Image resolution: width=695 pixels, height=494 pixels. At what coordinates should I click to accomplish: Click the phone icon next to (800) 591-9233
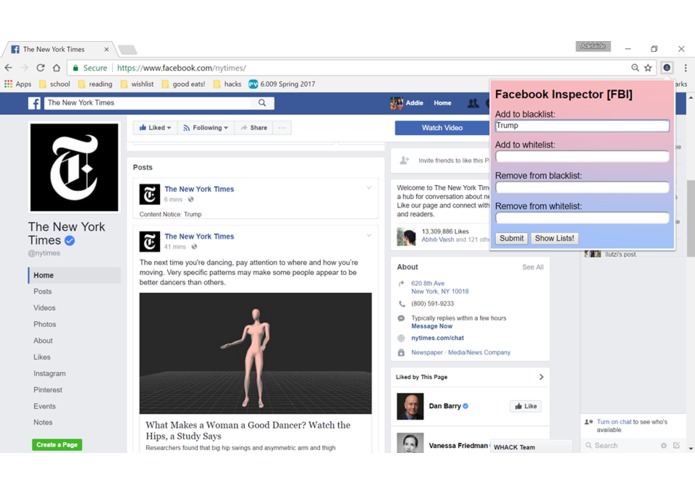pyautogui.click(x=402, y=304)
